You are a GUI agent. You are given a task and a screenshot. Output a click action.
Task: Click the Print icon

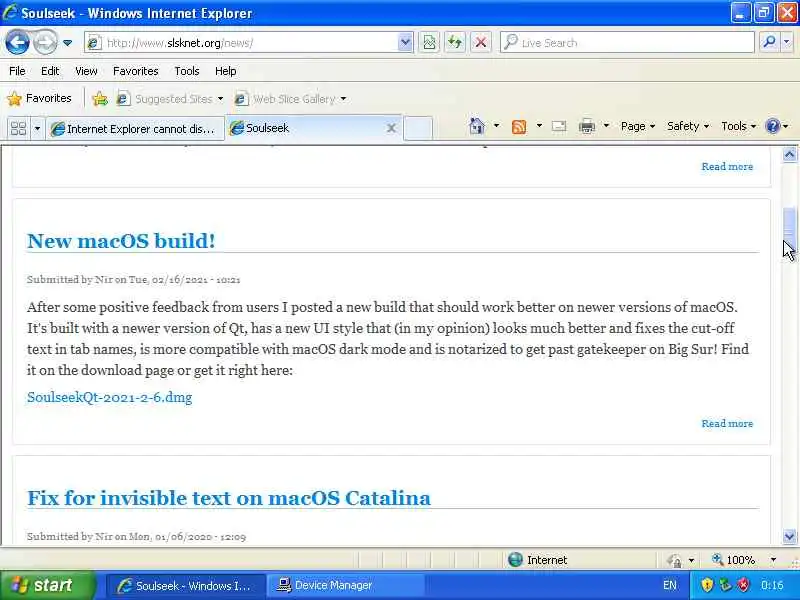click(x=587, y=126)
